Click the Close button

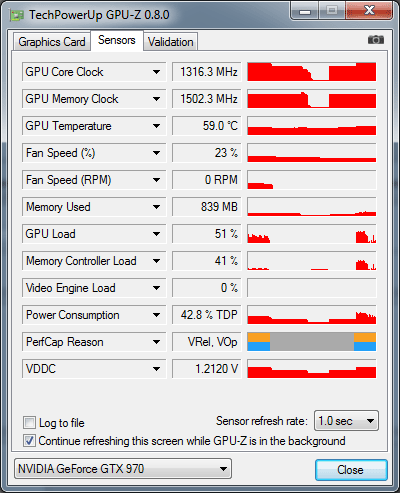pos(351,470)
